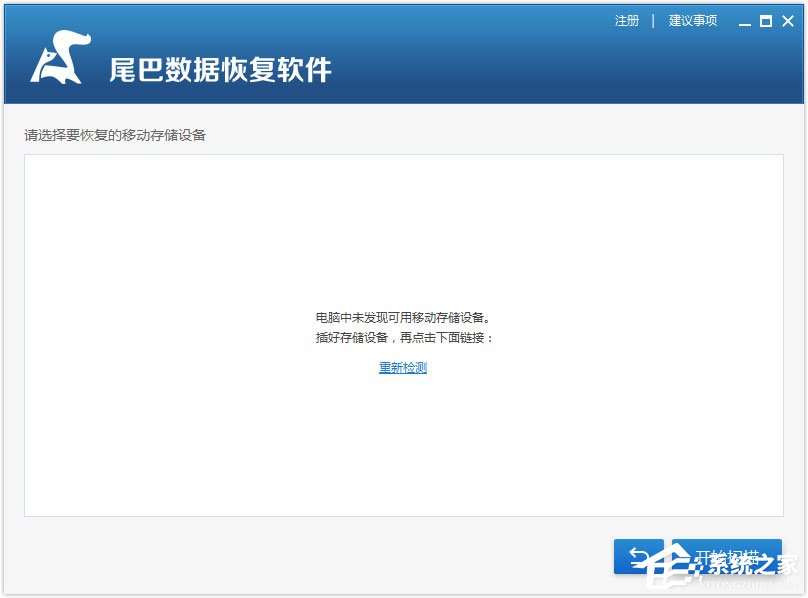Click the 系统之家 watermark text
Image resolution: width=808 pixels, height=598 pixels.
click(x=748, y=561)
